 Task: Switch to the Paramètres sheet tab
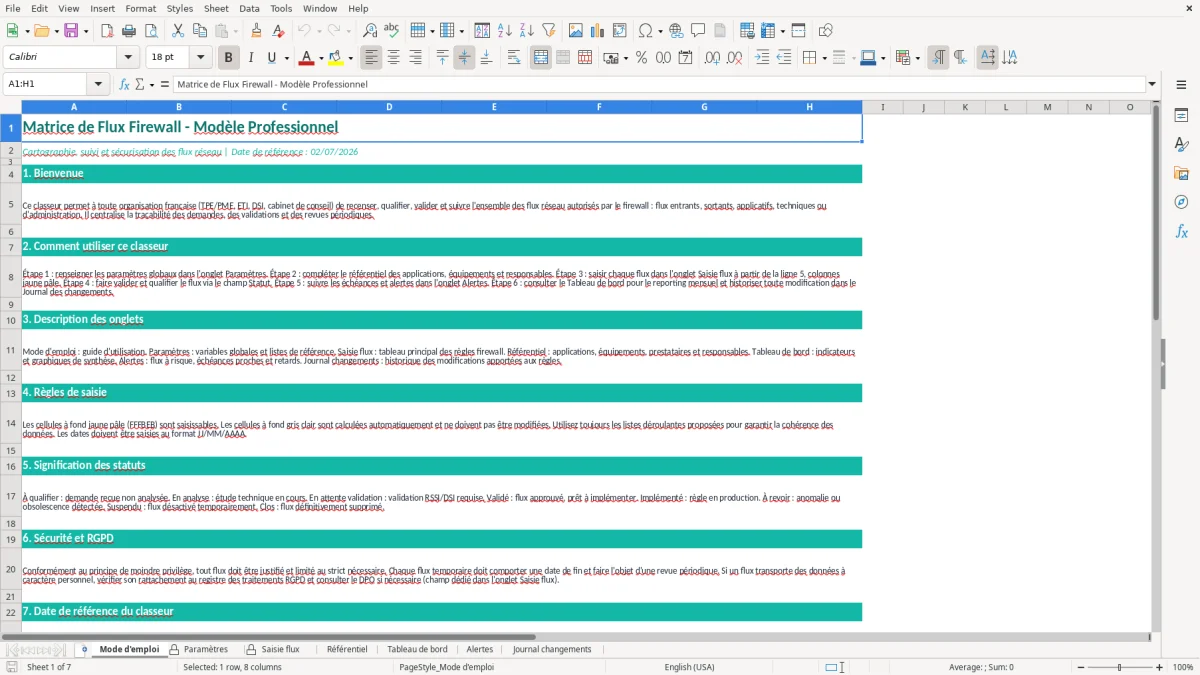pyautogui.click(x=205, y=649)
